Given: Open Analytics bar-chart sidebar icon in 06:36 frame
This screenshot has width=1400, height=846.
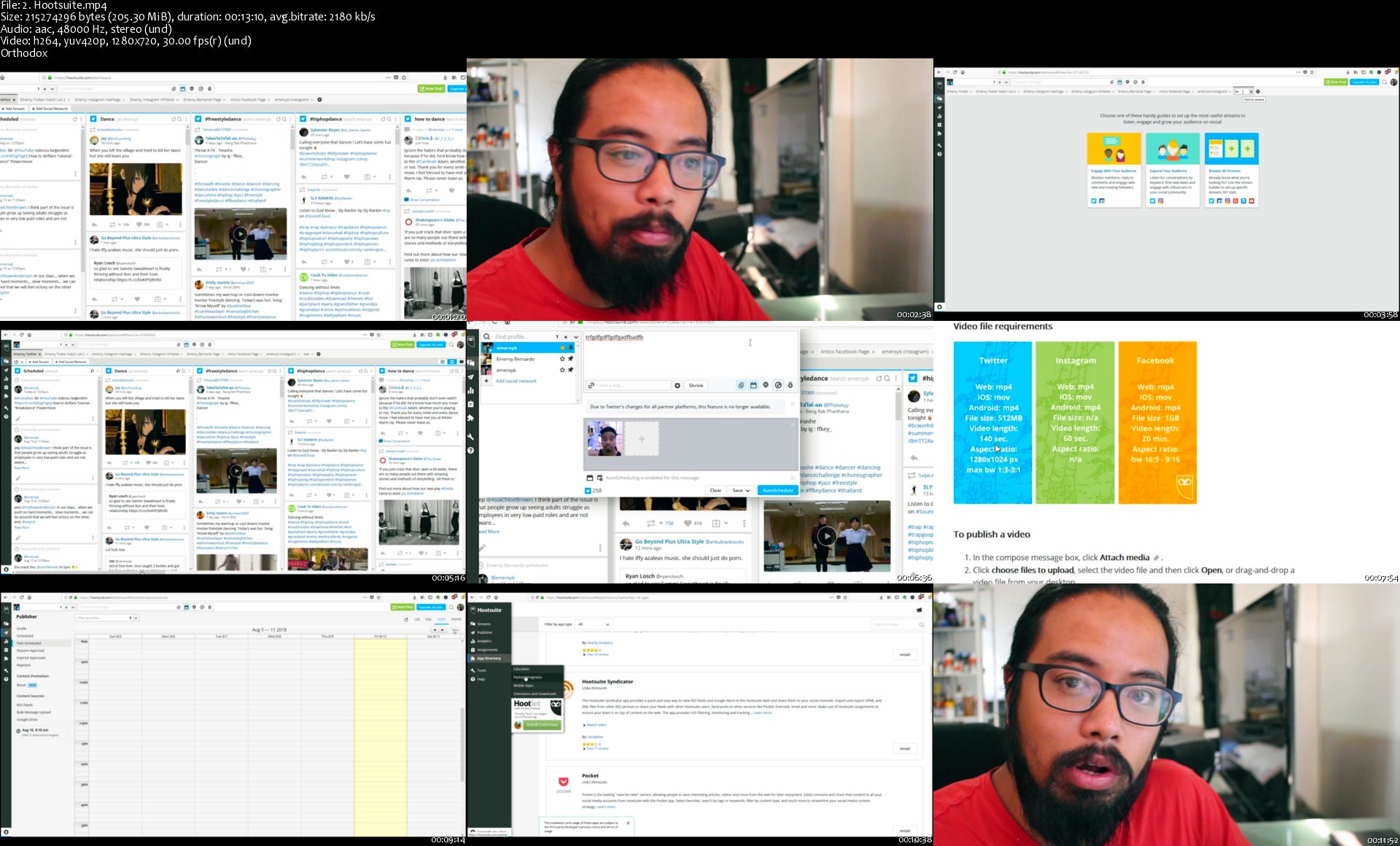Looking at the screenshot, I should (471, 390).
